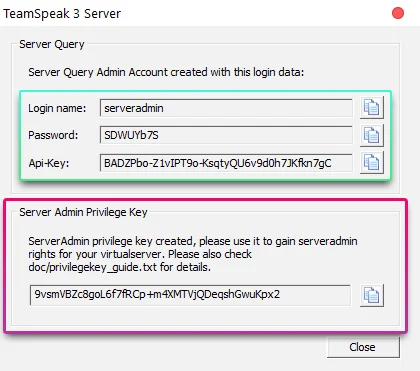Click the 'TeamSpeak 3 Server' window title
420x371 pixels.
pyautogui.click(x=62, y=14)
